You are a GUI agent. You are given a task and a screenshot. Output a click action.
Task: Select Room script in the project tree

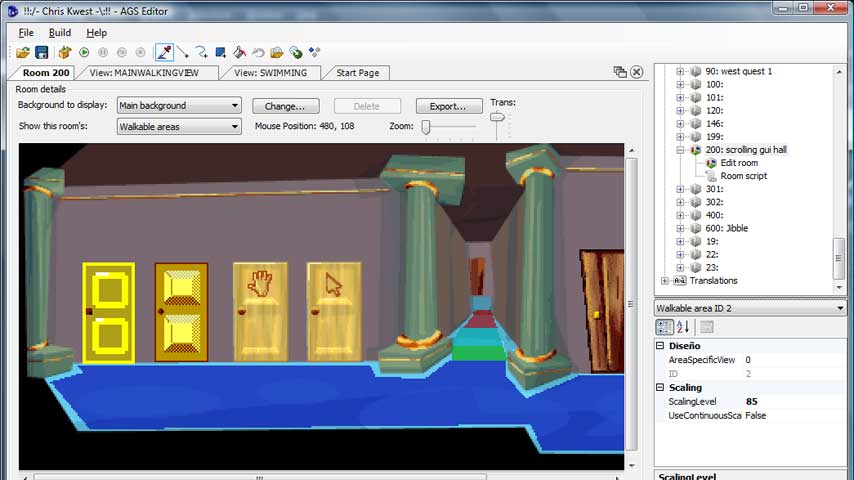pyautogui.click(x=743, y=176)
